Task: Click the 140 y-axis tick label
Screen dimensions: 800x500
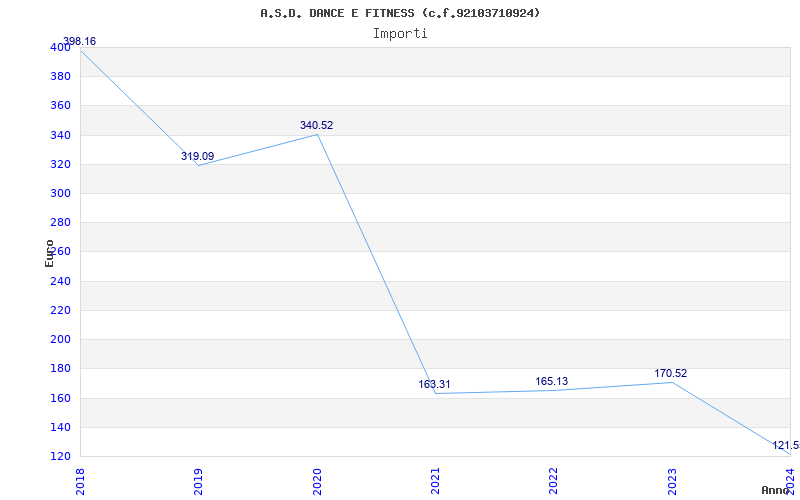Action: click(60, 428)
